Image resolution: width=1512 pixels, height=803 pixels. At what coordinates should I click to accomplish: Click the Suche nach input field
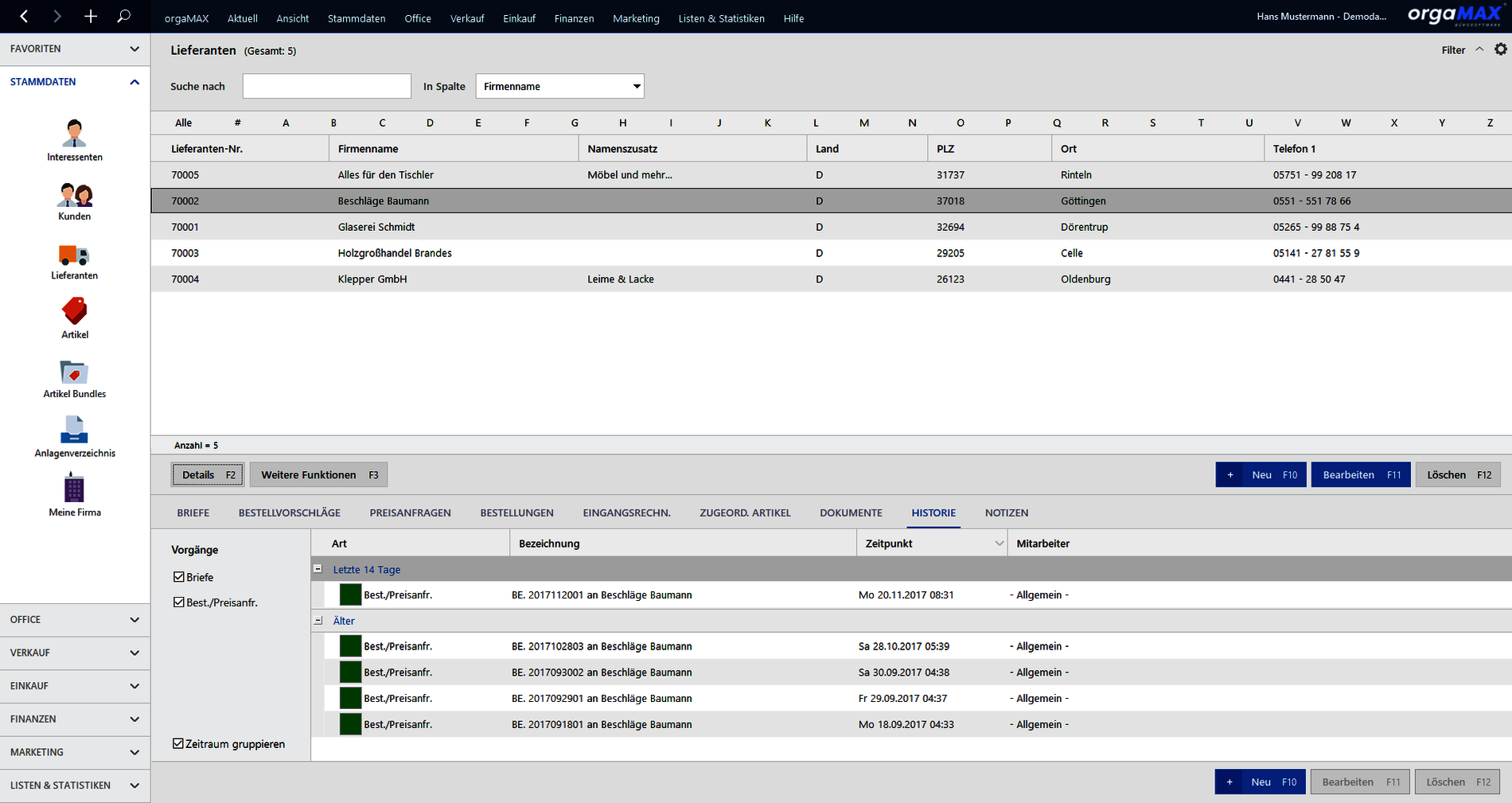(327, 86)
